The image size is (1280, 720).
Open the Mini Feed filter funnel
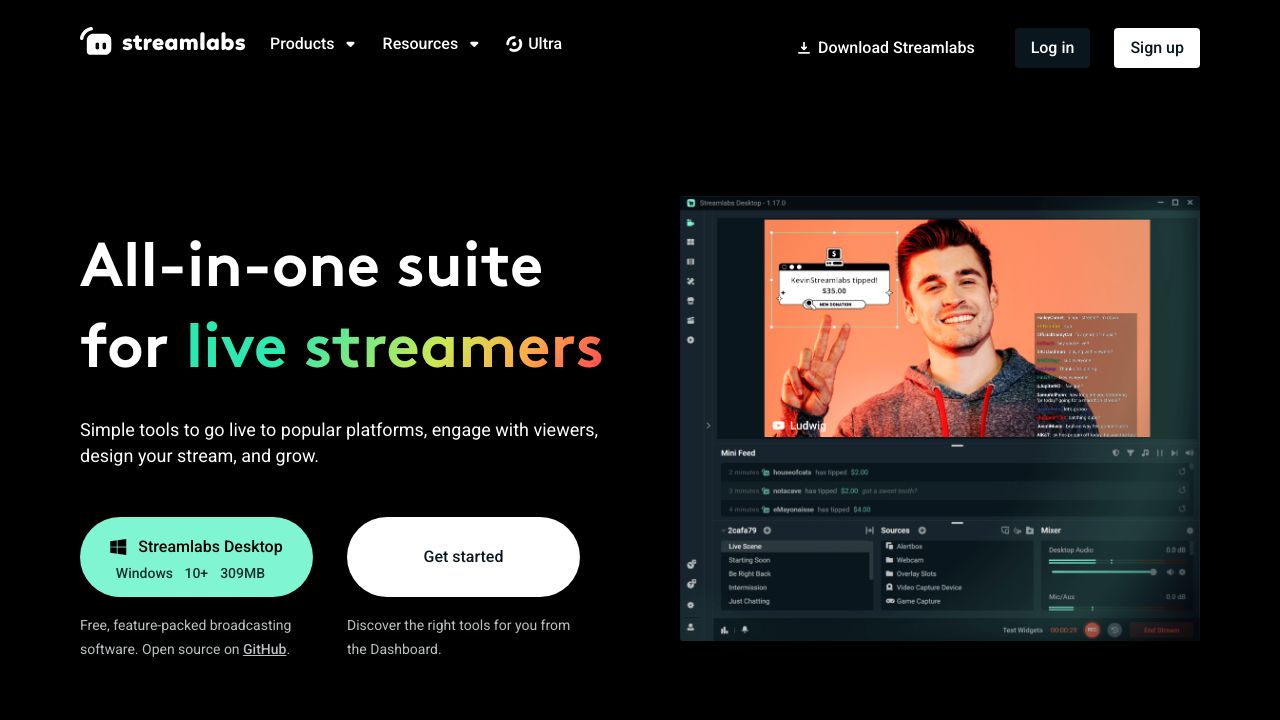point(1131,453)
